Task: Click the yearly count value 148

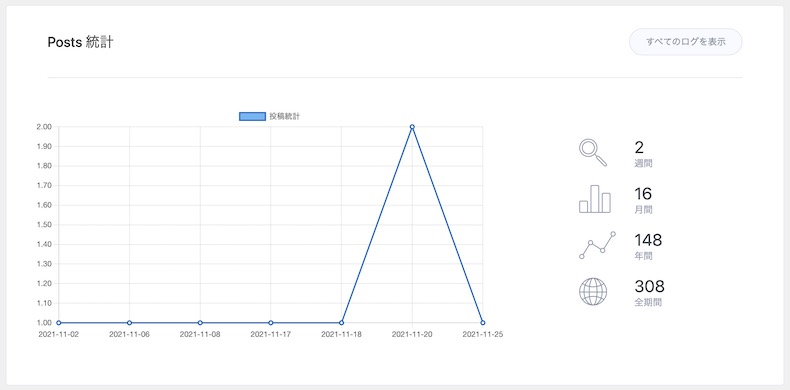Action: pyautogui.click(x=648, y=240)
